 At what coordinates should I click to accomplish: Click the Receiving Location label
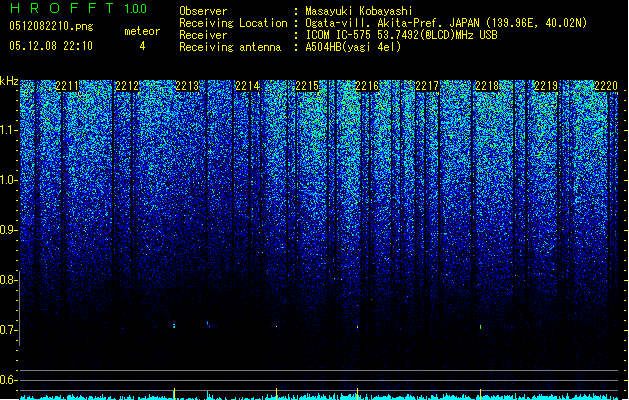233,23
